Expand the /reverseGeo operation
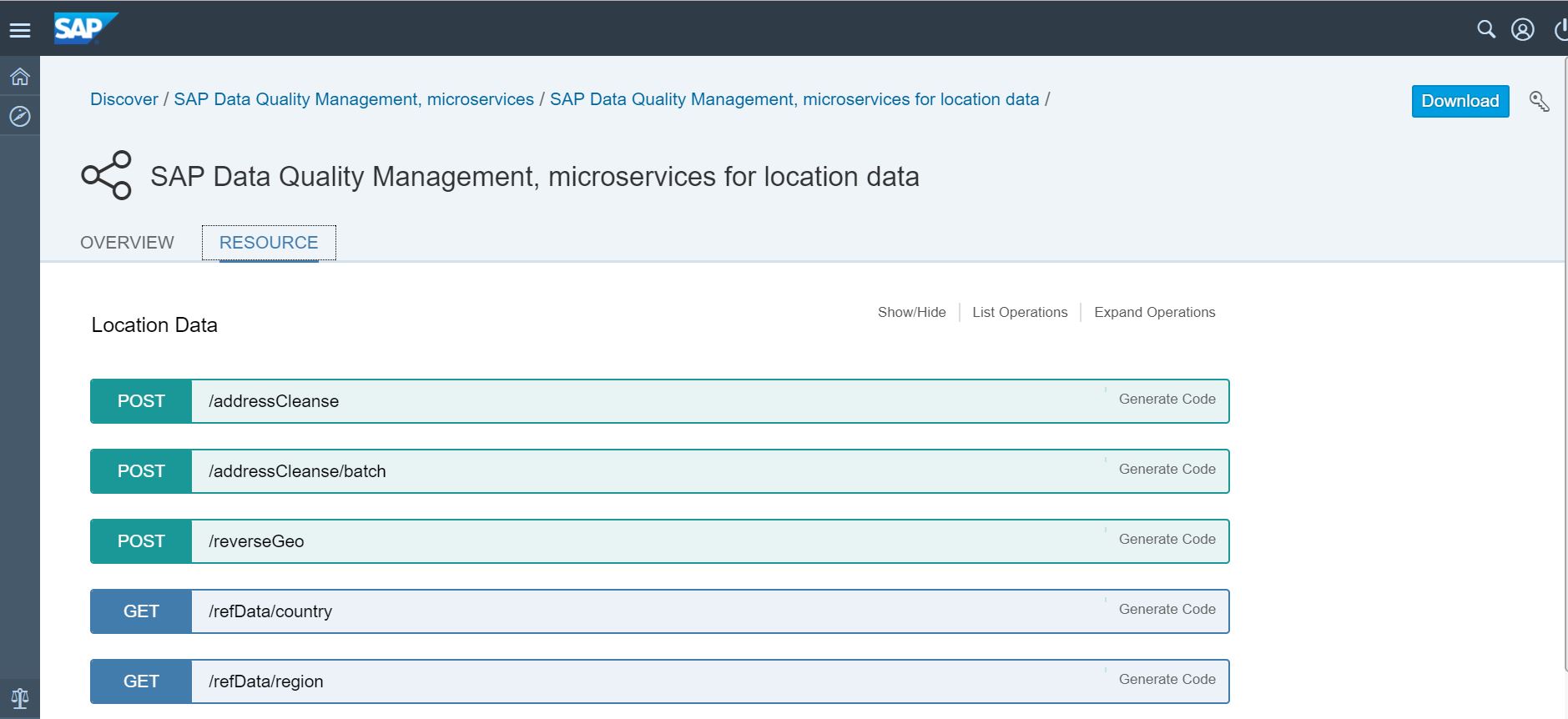The height and width of the screenshot is (719, 1568). tap(659, 541)
